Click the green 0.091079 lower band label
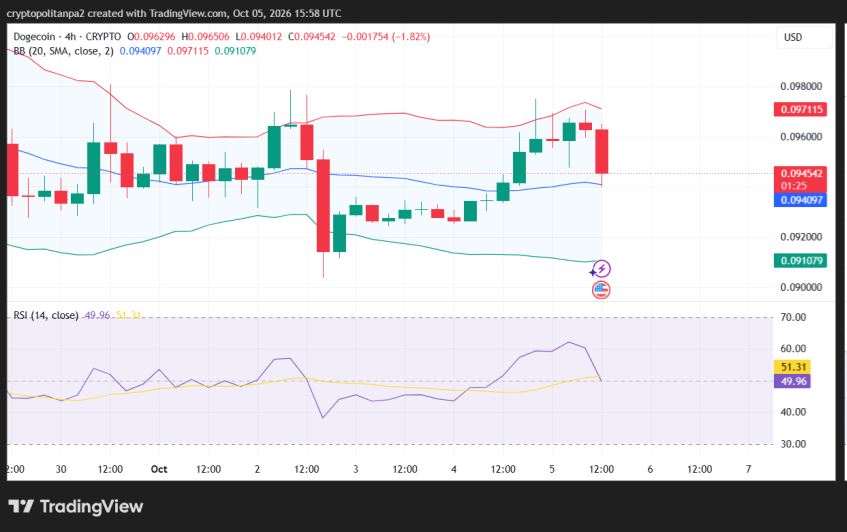The height and width of the screenshot is (532, 847). (x=802, y=261)
